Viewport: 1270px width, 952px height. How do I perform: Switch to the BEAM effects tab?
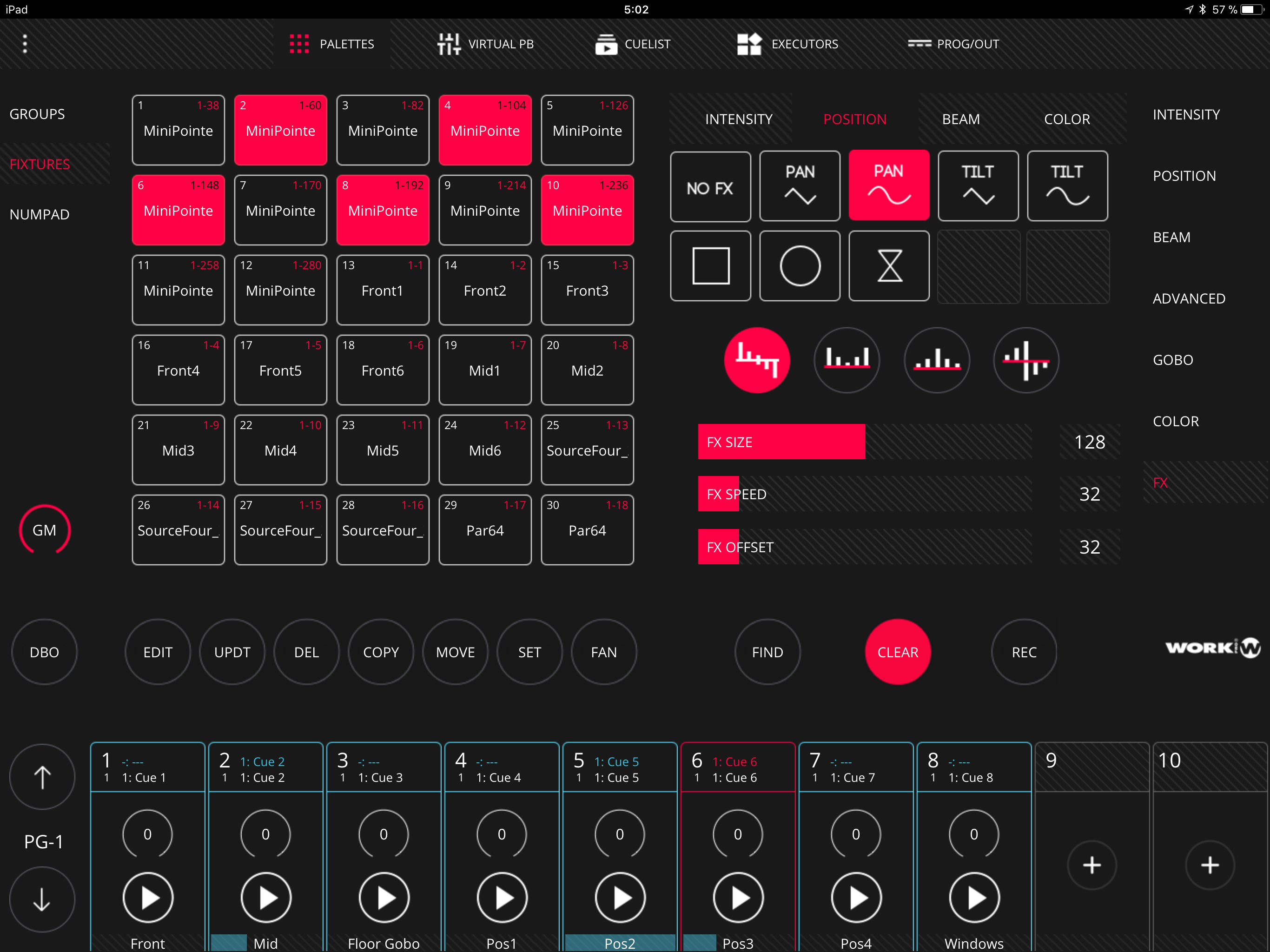960,119
